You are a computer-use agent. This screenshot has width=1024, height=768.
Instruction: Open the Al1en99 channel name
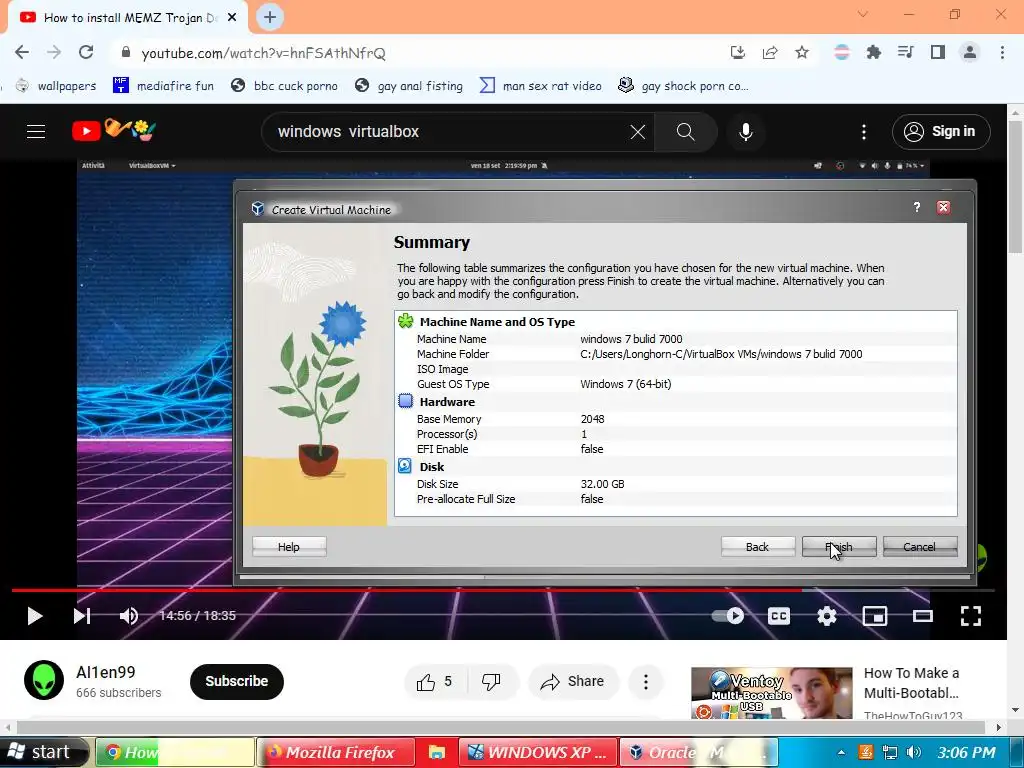click(x=106, y=672)
